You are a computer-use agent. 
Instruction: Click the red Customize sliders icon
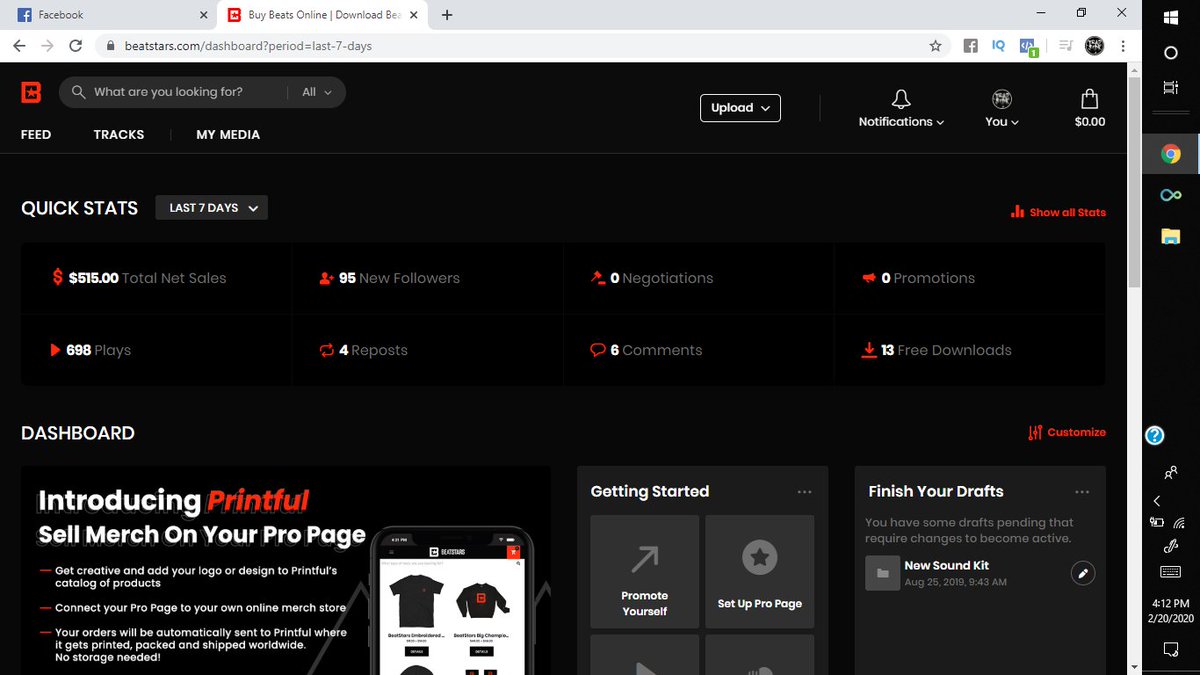click(1035, 433)
